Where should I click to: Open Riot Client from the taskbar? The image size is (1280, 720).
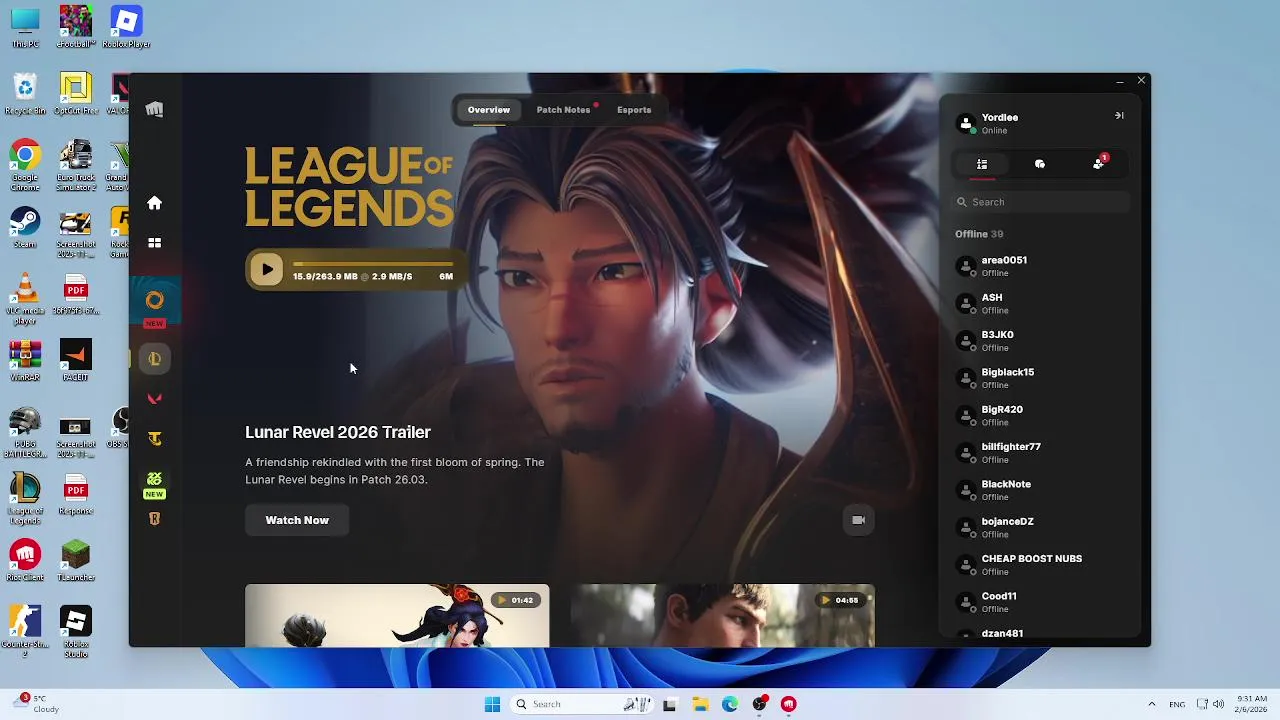(x=789, y=704)
